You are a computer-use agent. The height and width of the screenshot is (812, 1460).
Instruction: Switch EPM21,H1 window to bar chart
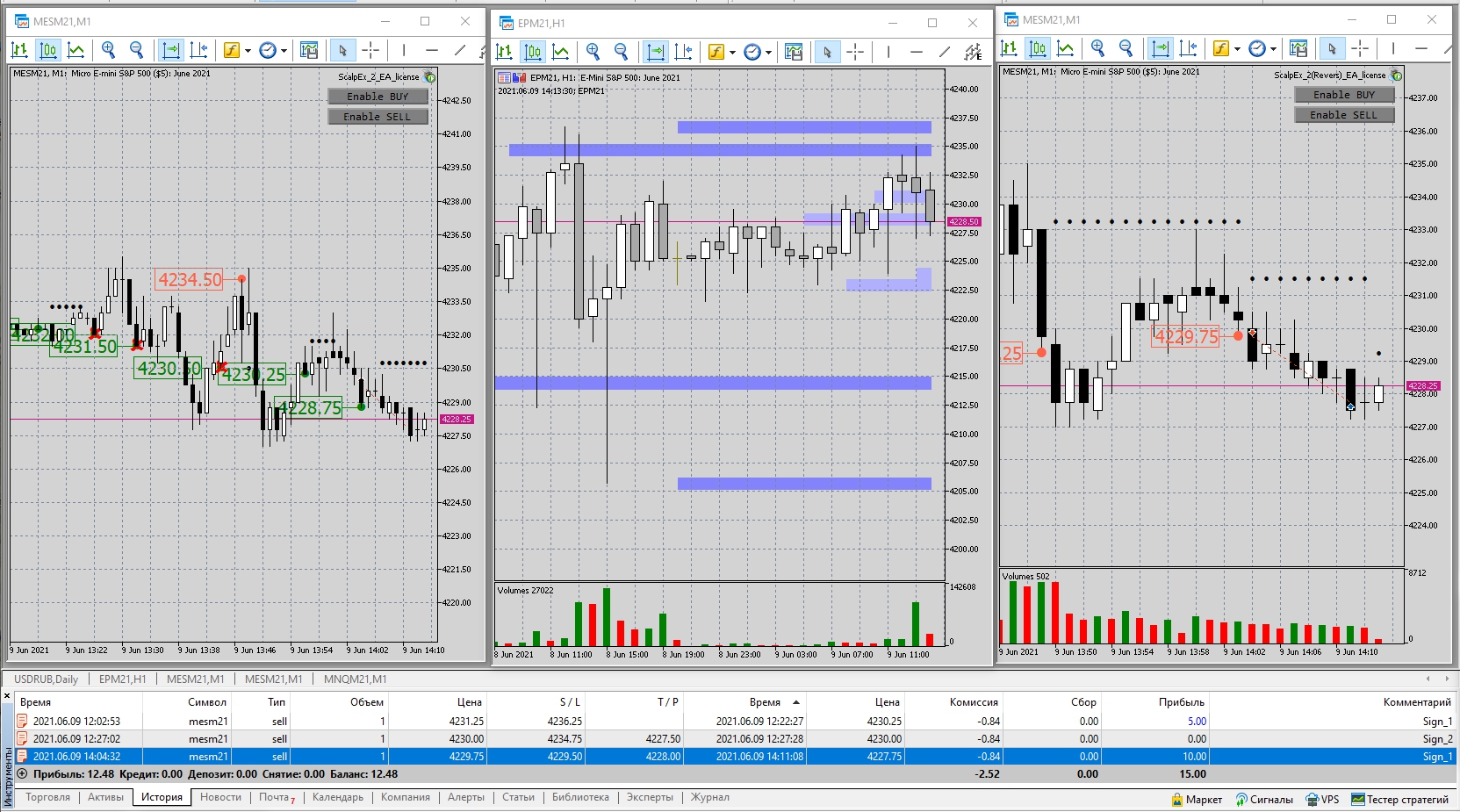(x=505, y=52)
